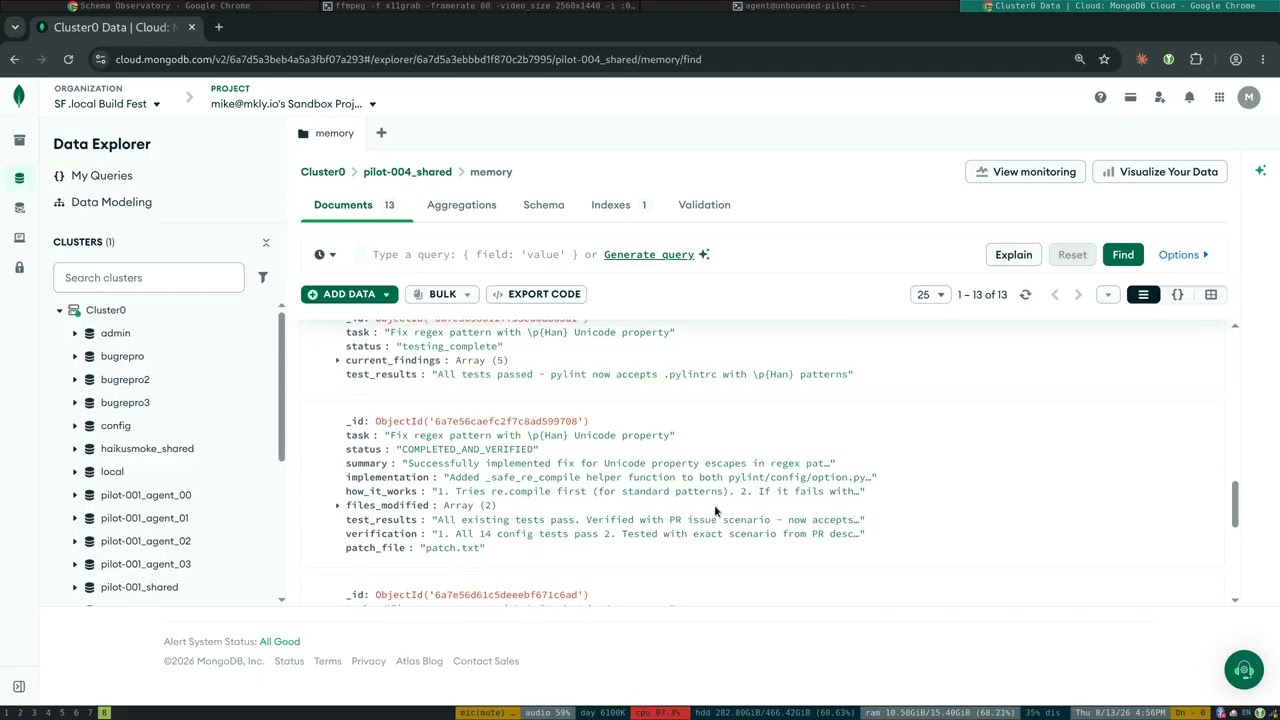Open the Get Help question mark icon
The height and width of the screenshot is (720, 1280).
coord(1100,97)
